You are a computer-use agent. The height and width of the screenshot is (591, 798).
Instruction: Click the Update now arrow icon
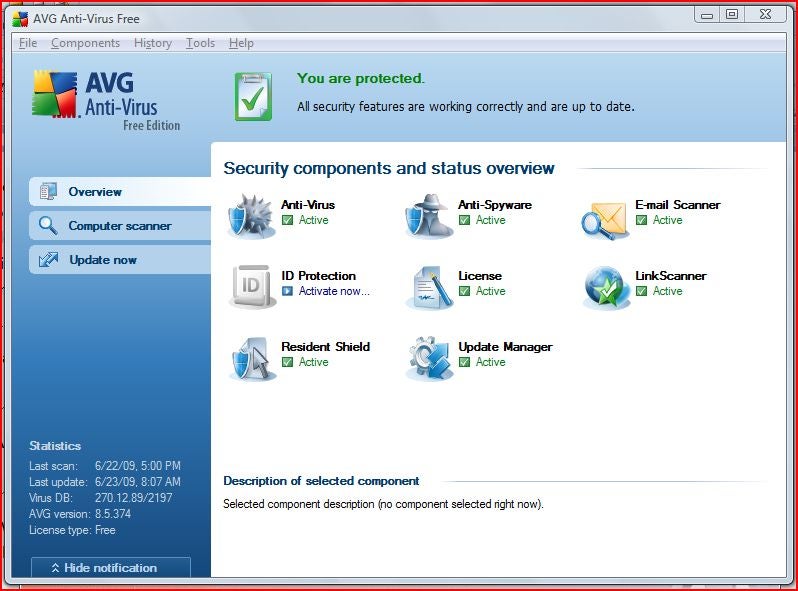[x=48, y=260]
